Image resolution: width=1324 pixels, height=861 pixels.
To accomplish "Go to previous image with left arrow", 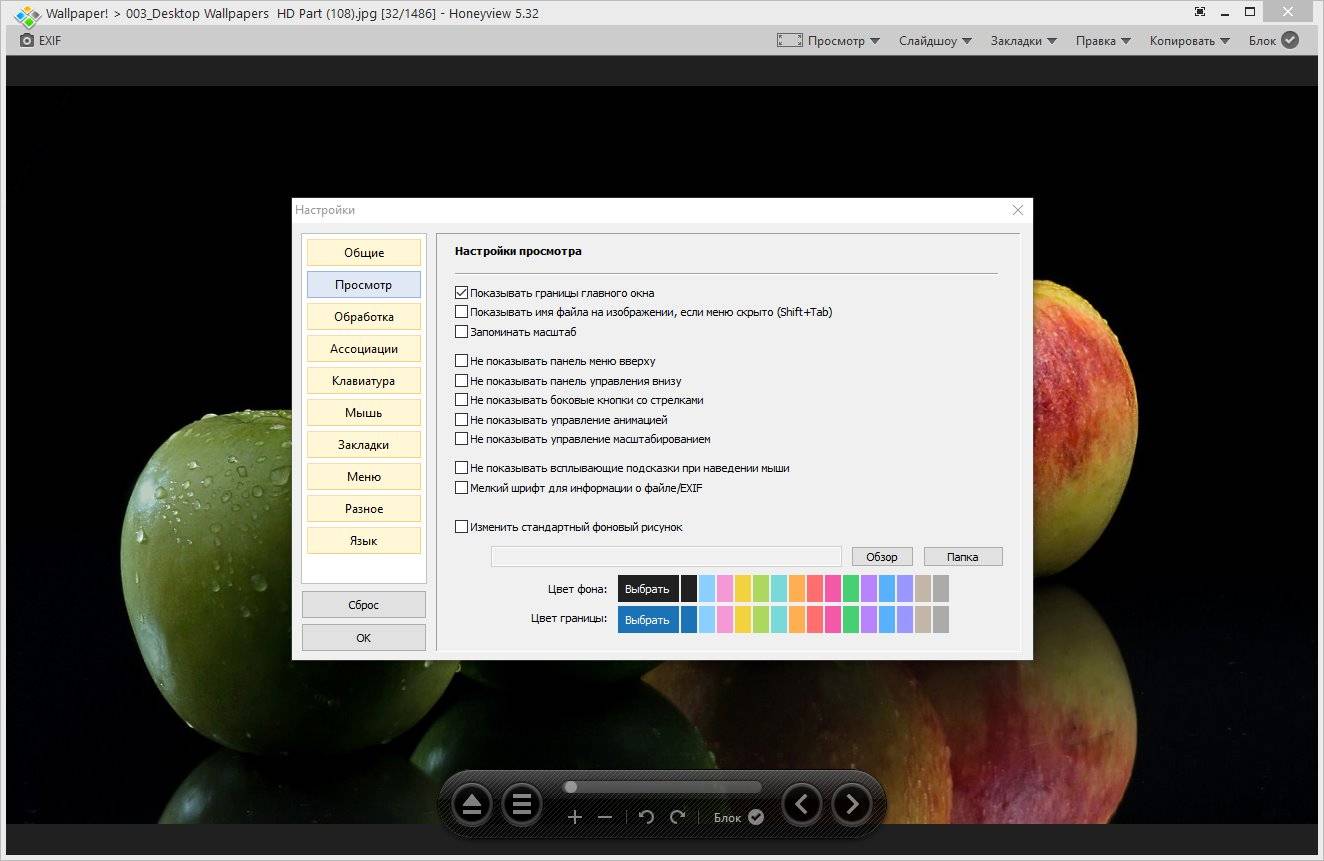I will (x=802, y=803).
